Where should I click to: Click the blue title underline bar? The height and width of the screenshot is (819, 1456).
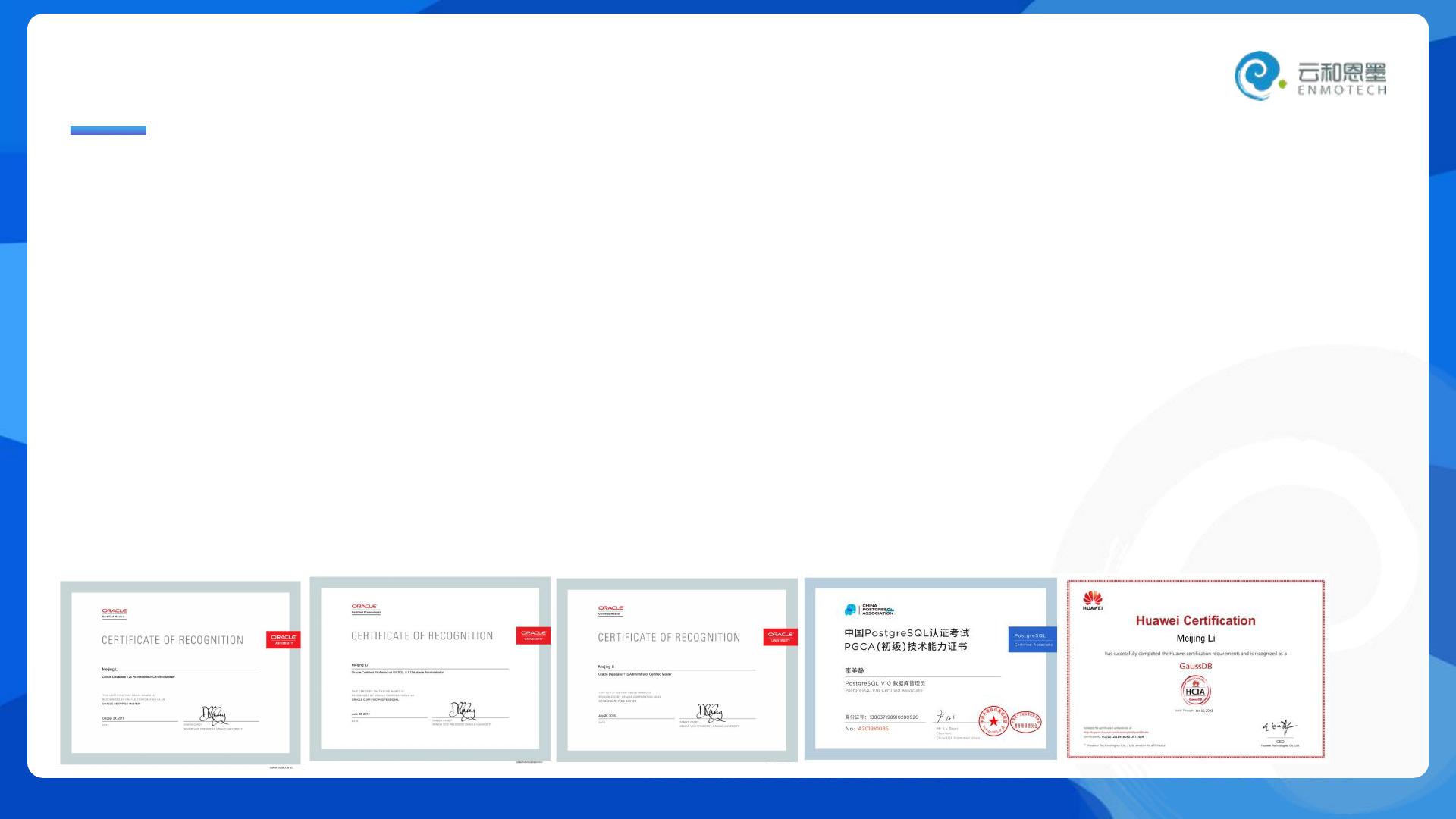point(108,130)
